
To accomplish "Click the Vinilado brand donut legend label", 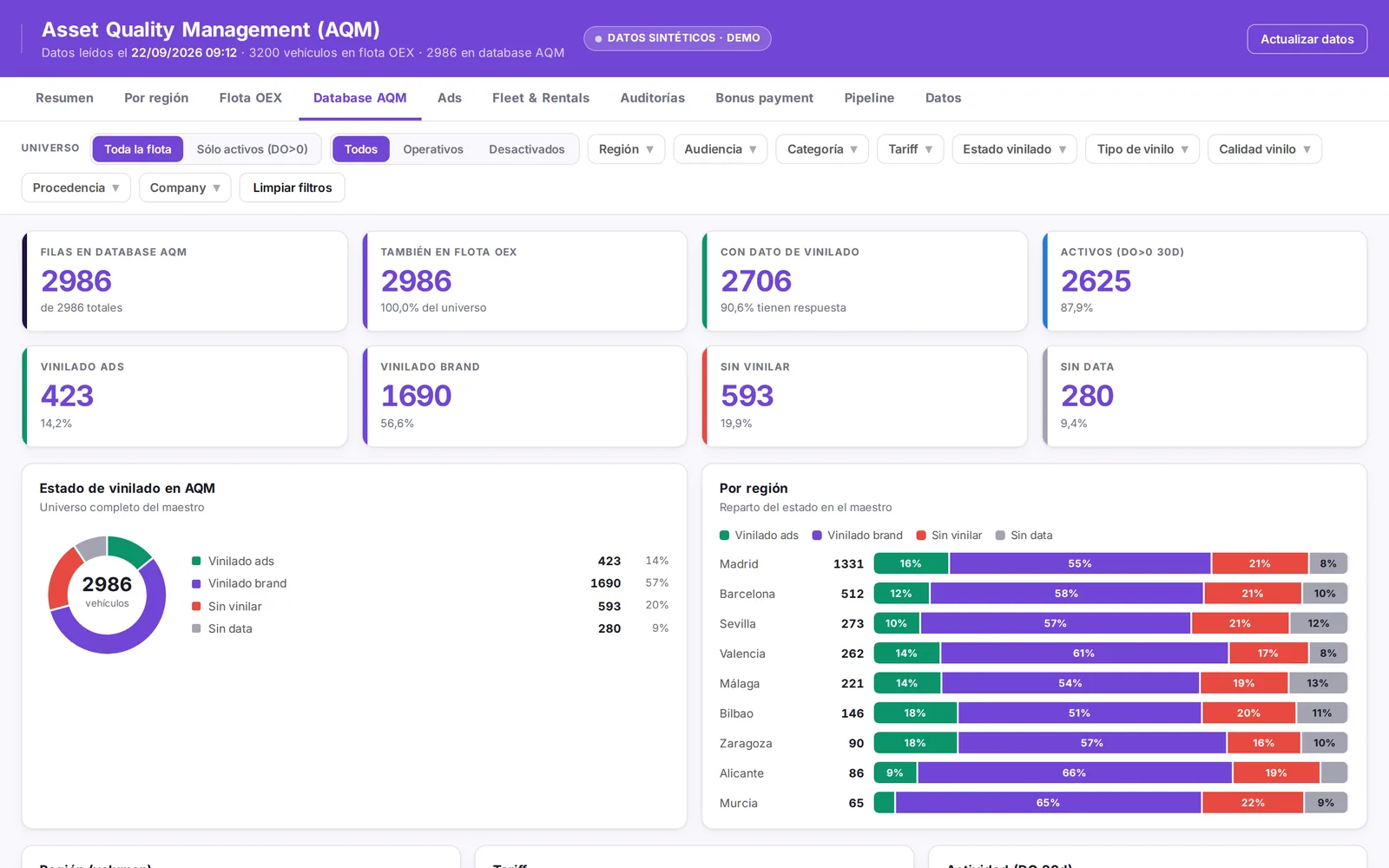I will (x=247, y=583).
